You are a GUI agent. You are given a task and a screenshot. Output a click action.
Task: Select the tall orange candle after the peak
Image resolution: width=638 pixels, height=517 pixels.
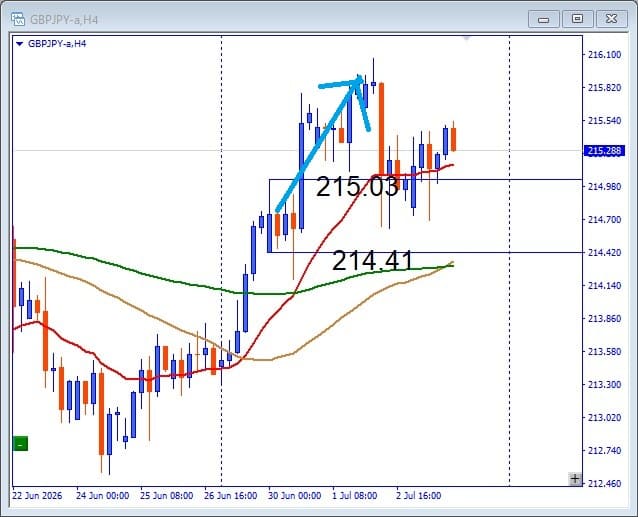pyautogui.click(x=381, y=129)
